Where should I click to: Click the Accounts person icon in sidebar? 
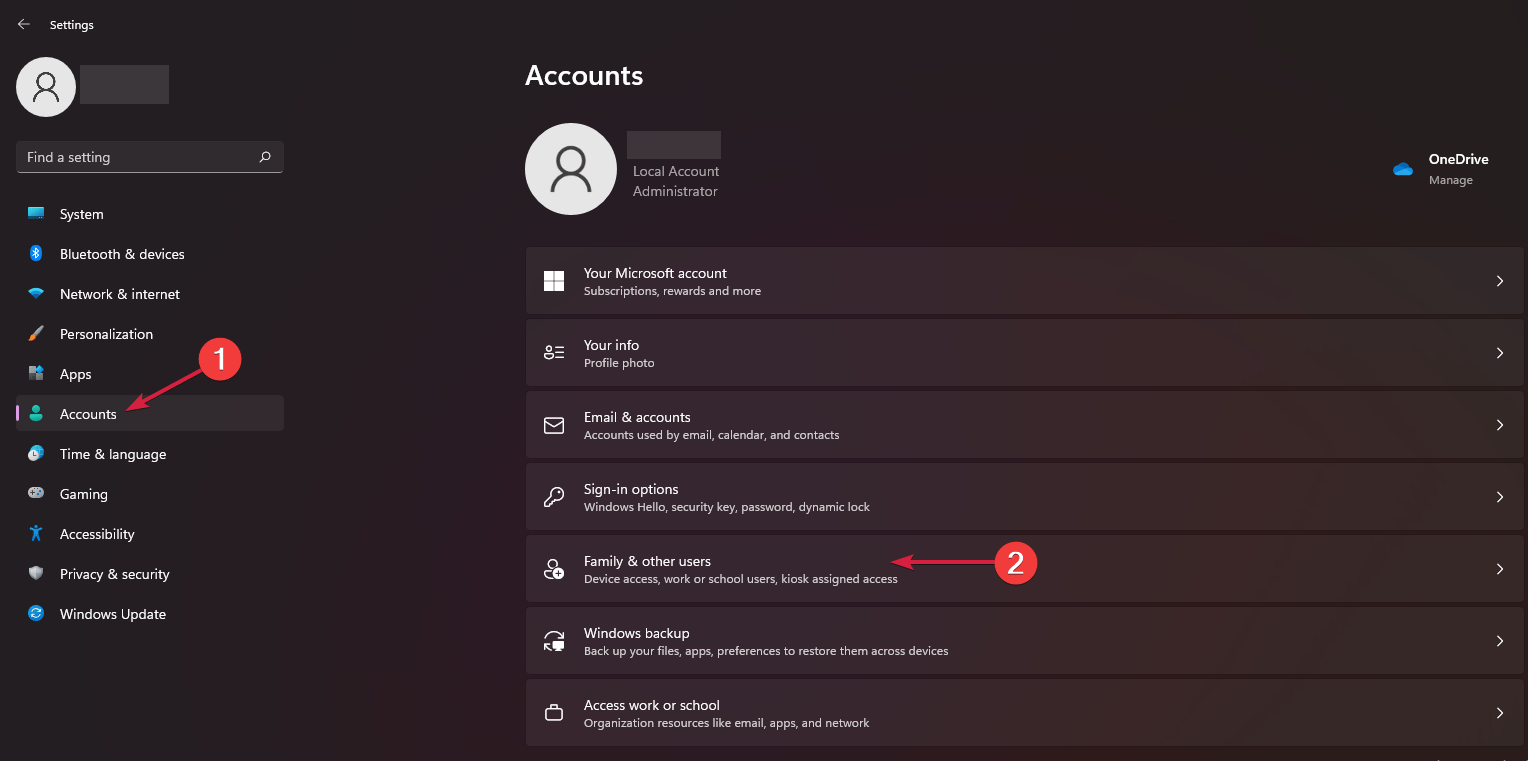pos(36,414)
